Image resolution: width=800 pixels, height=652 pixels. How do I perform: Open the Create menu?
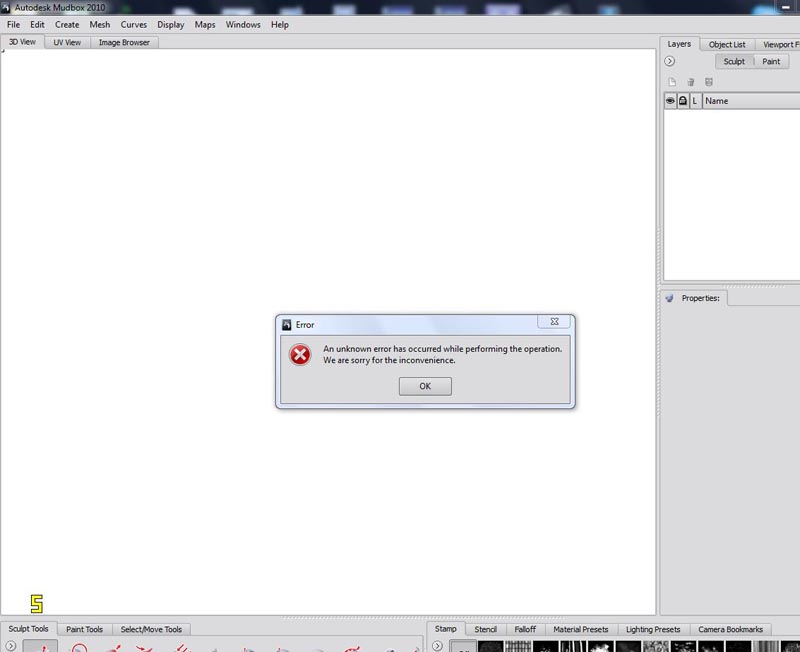(67, 24)
